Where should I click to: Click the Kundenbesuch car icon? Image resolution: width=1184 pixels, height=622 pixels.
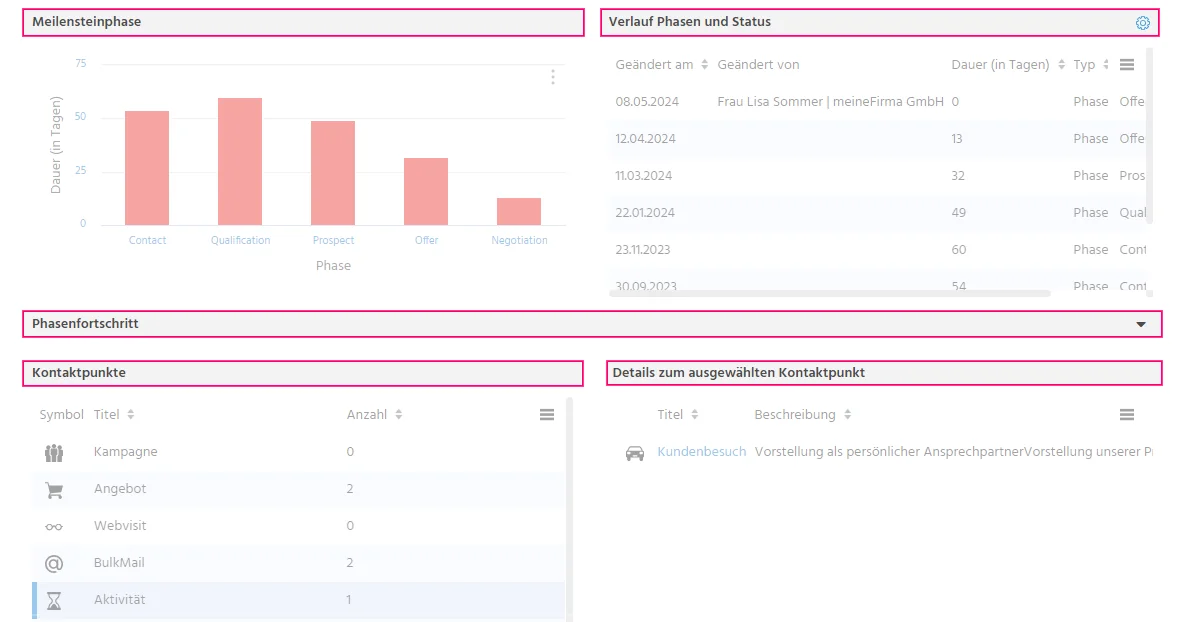click(x=635, y=453)
